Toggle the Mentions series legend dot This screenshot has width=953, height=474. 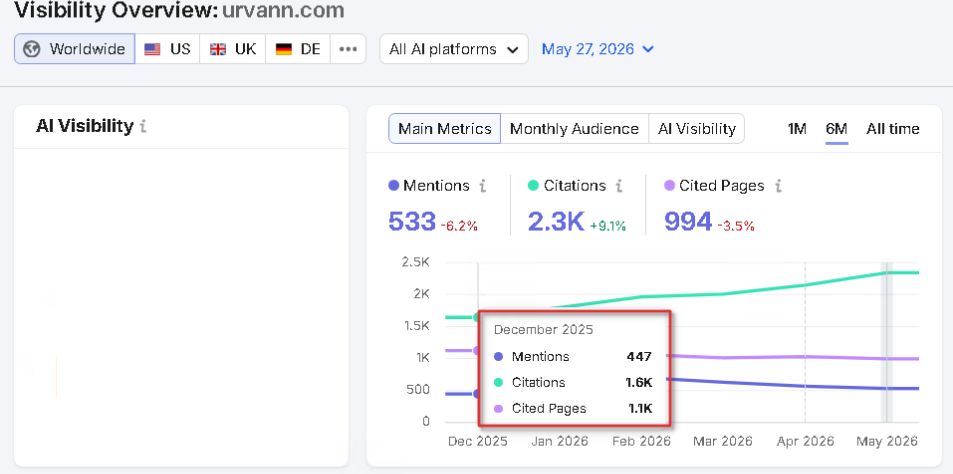pos(393,186)
